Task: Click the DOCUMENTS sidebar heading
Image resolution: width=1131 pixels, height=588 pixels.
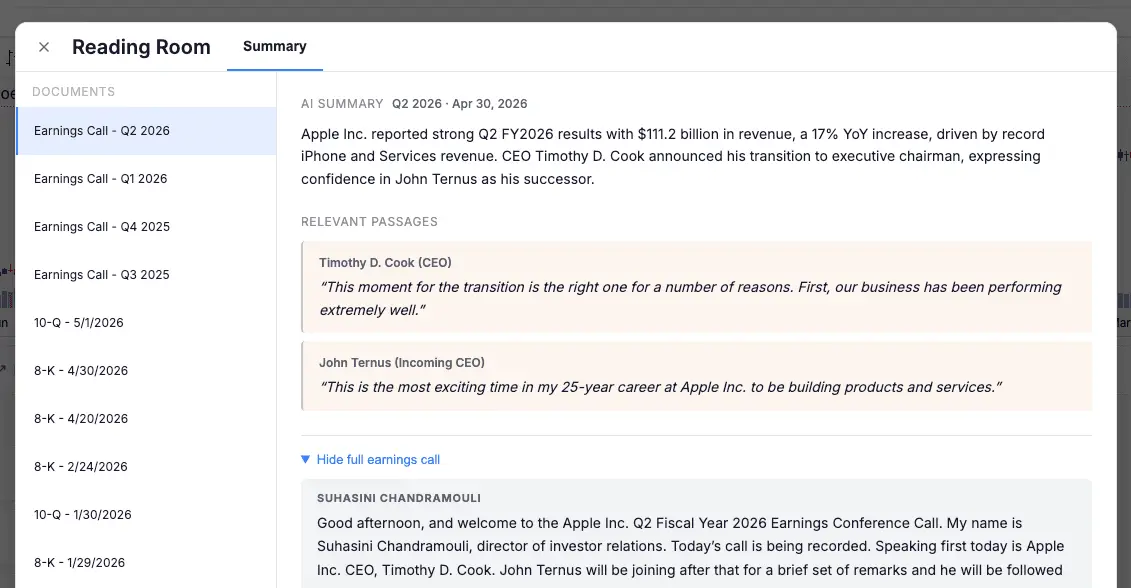Action: [74, 92]
